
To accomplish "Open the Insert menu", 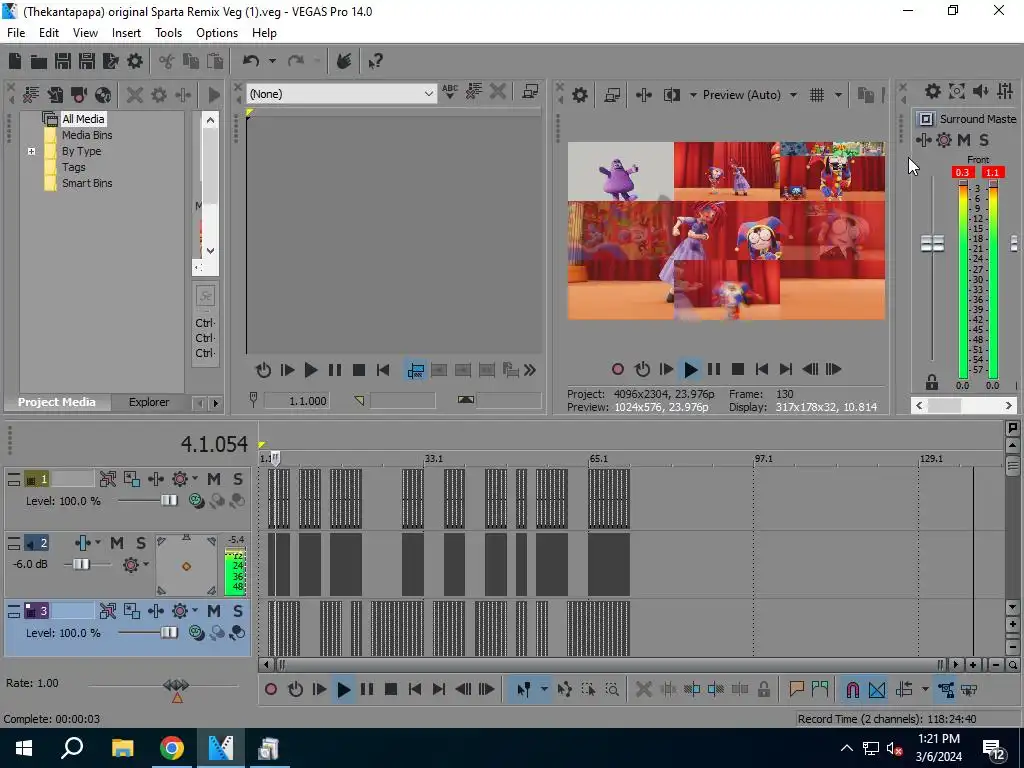I will click(x=126, y=33).
